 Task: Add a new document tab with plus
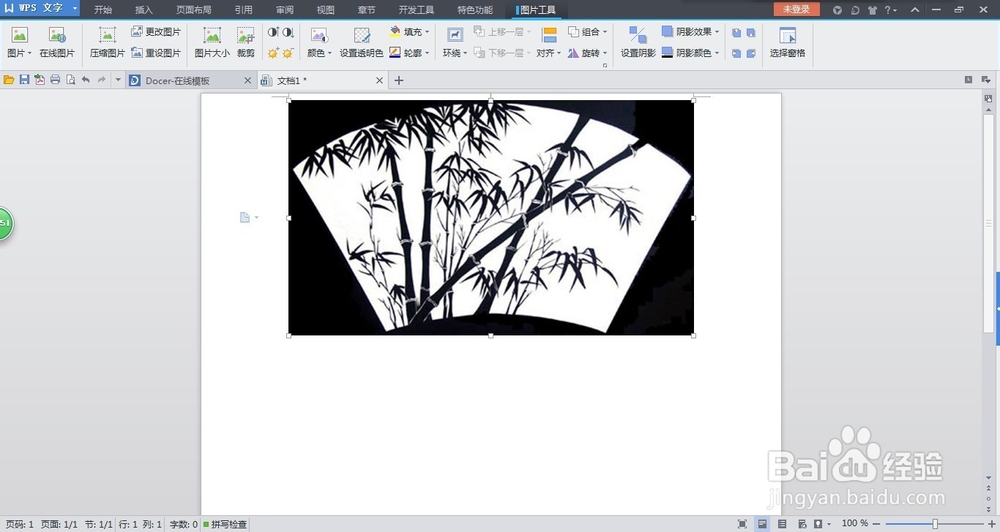pos(399,80)
